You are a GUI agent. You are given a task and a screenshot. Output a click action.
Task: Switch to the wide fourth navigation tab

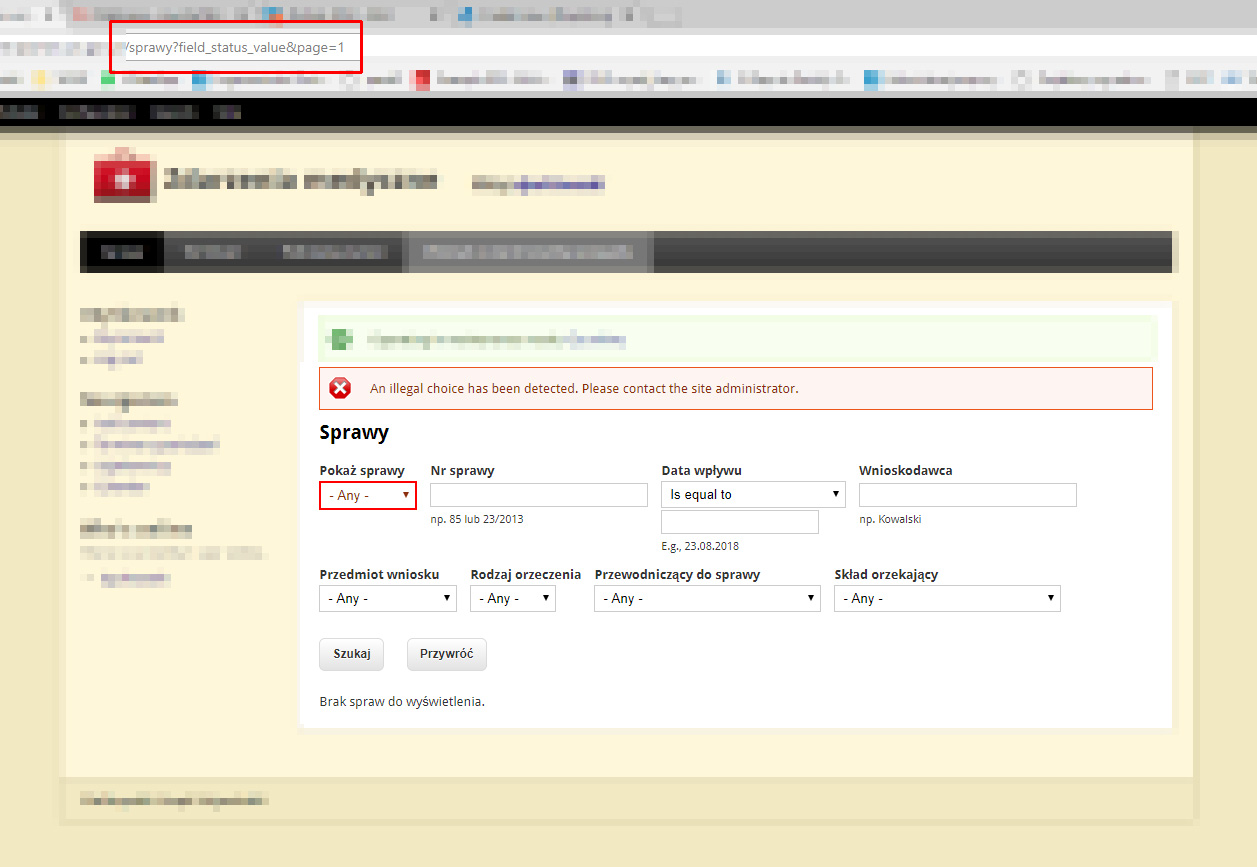528,251
